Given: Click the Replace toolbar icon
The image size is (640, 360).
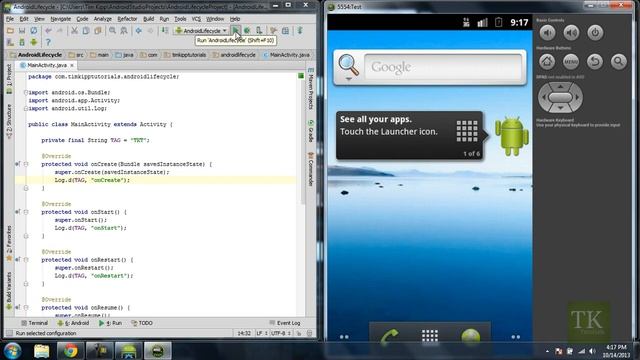Looking at the screenshot, I should [124, 31].
